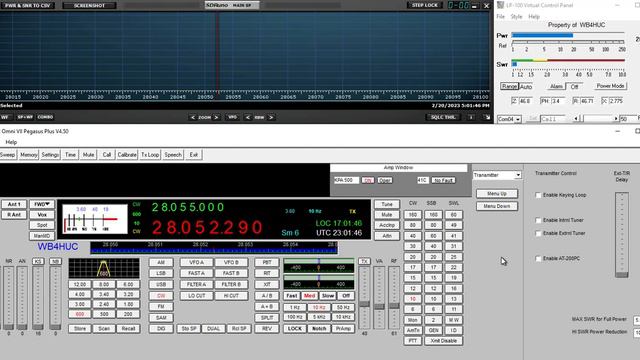The height and width of the screenshot is (360, 640).
Task: Click the filter passband graph showing 600
Action: point(104,268)
